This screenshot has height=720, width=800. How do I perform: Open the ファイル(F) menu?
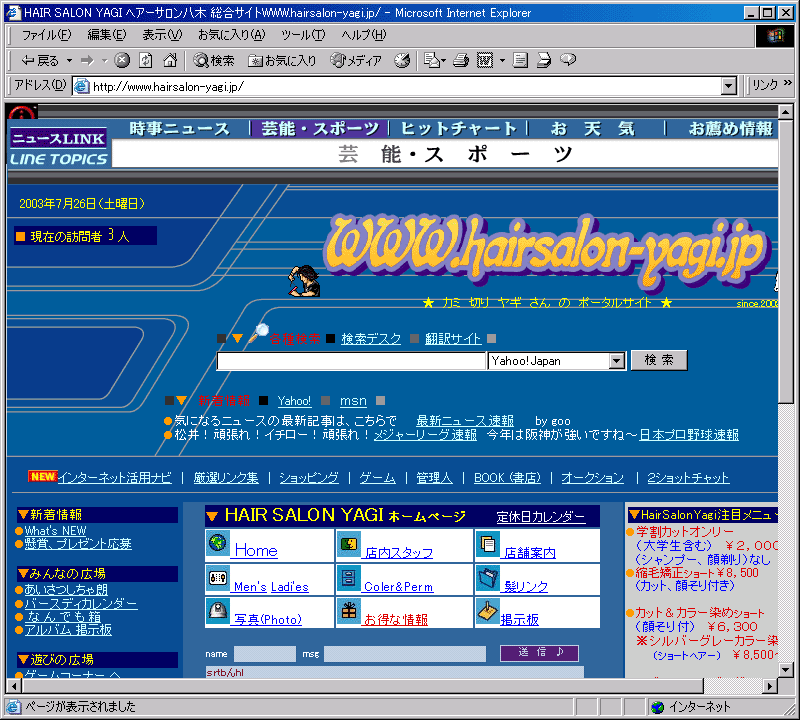click(x=46, y=35)
